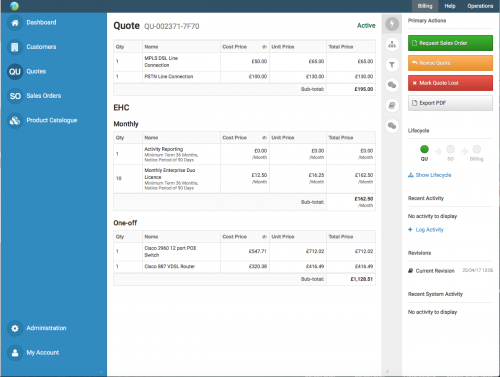The height and width of the screenshot is (377, 500).
Task: Toggle cost price visibility in One-off table
Action: 264,237
